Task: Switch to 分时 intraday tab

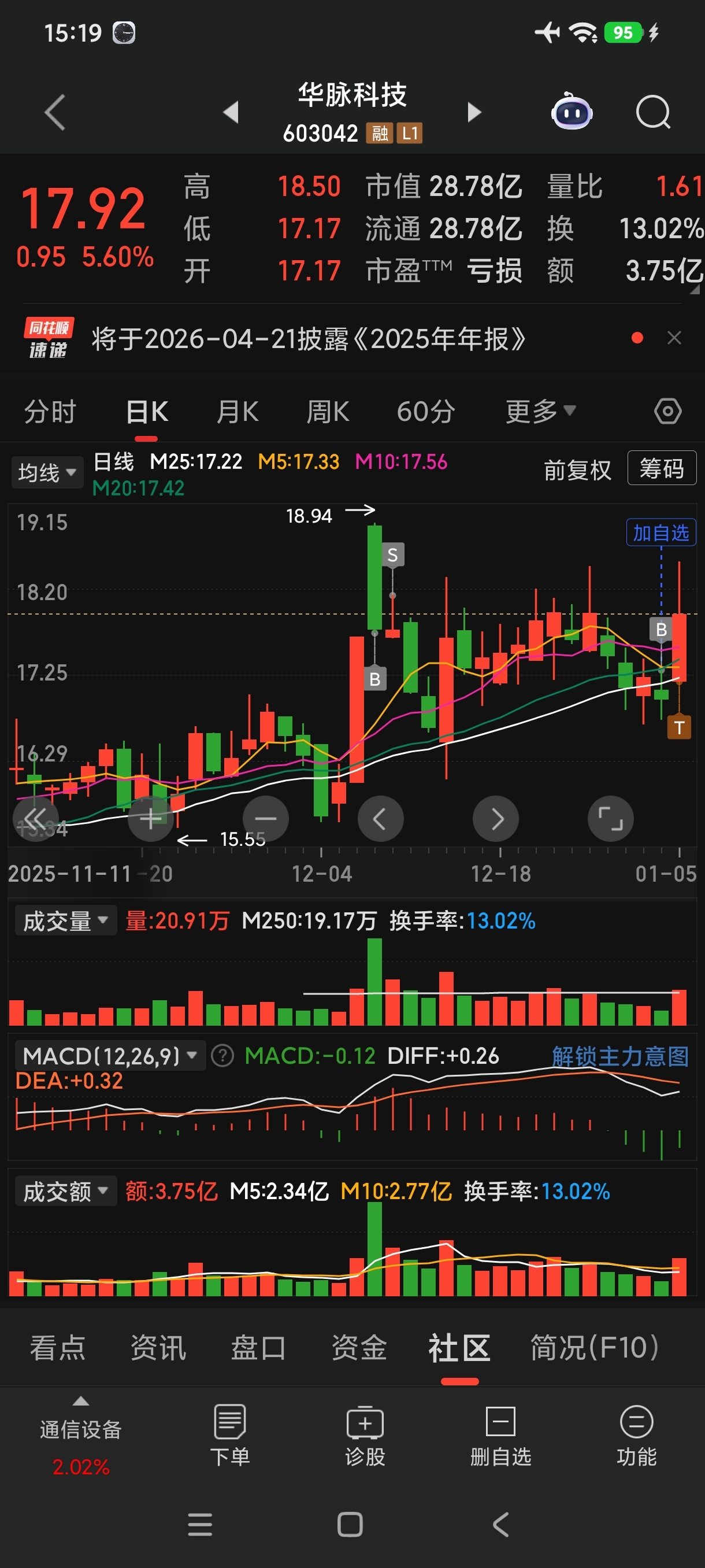Action: click(50, 412)
